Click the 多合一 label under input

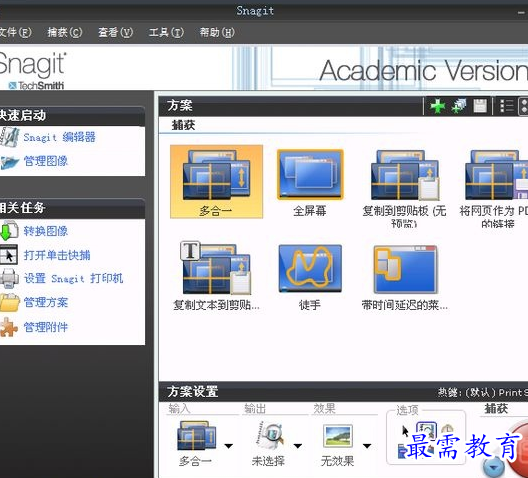pos(195,461)
